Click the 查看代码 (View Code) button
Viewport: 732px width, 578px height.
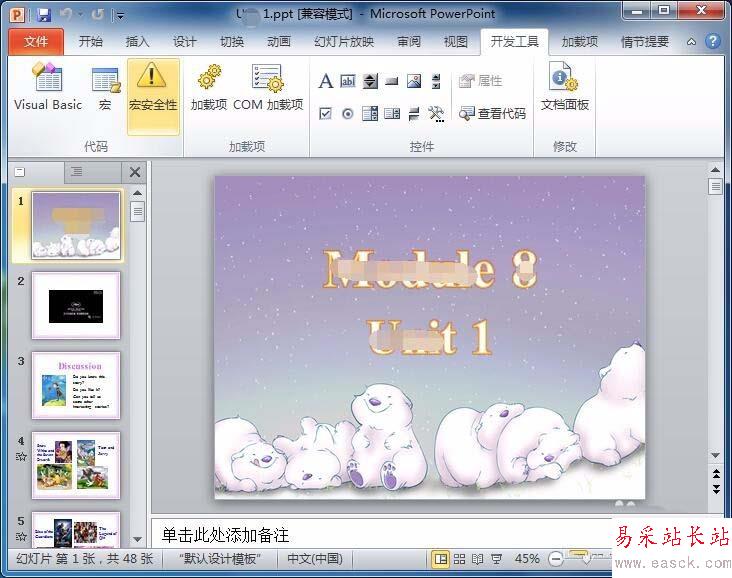492,114
